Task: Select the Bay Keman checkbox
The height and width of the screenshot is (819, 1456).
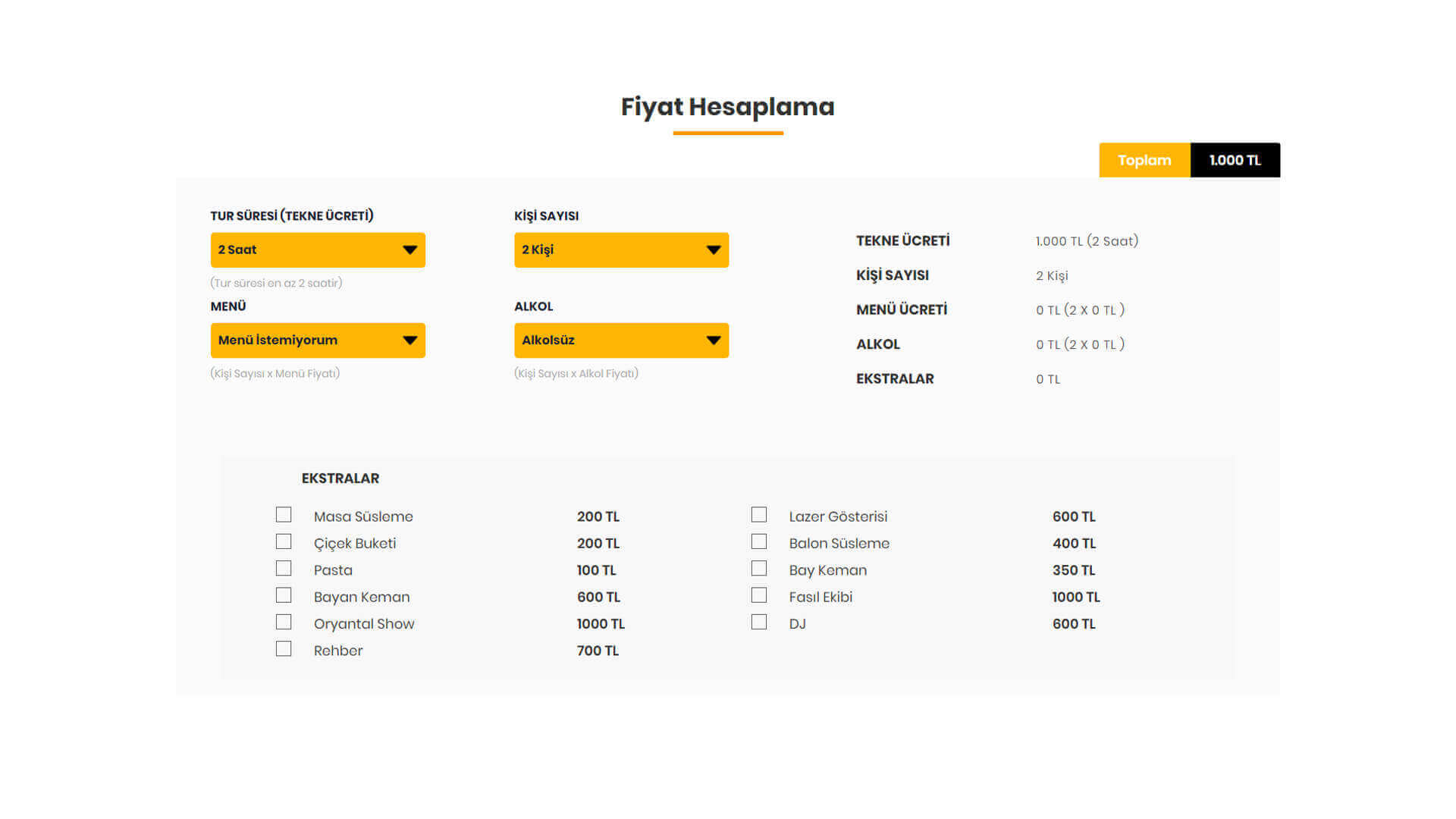Action: pyautogui.click(x=759, y=568)
